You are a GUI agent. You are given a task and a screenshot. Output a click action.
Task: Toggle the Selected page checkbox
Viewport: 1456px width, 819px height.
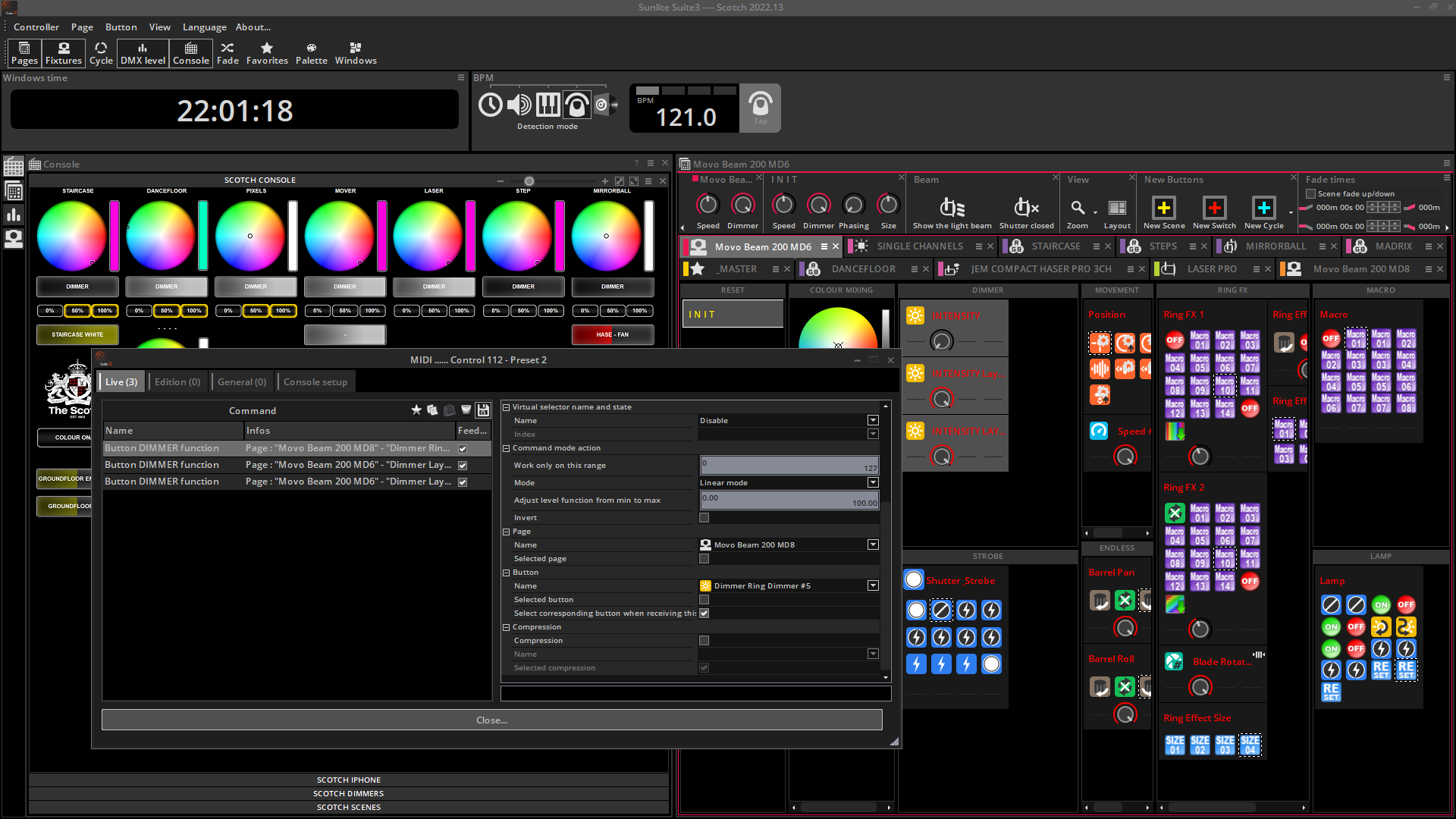704,559
